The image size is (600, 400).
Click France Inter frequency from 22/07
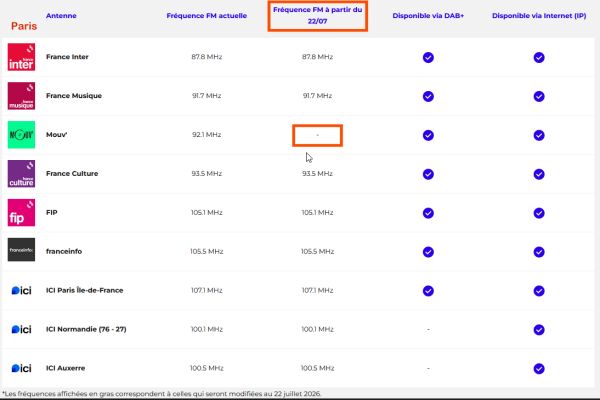318,57
